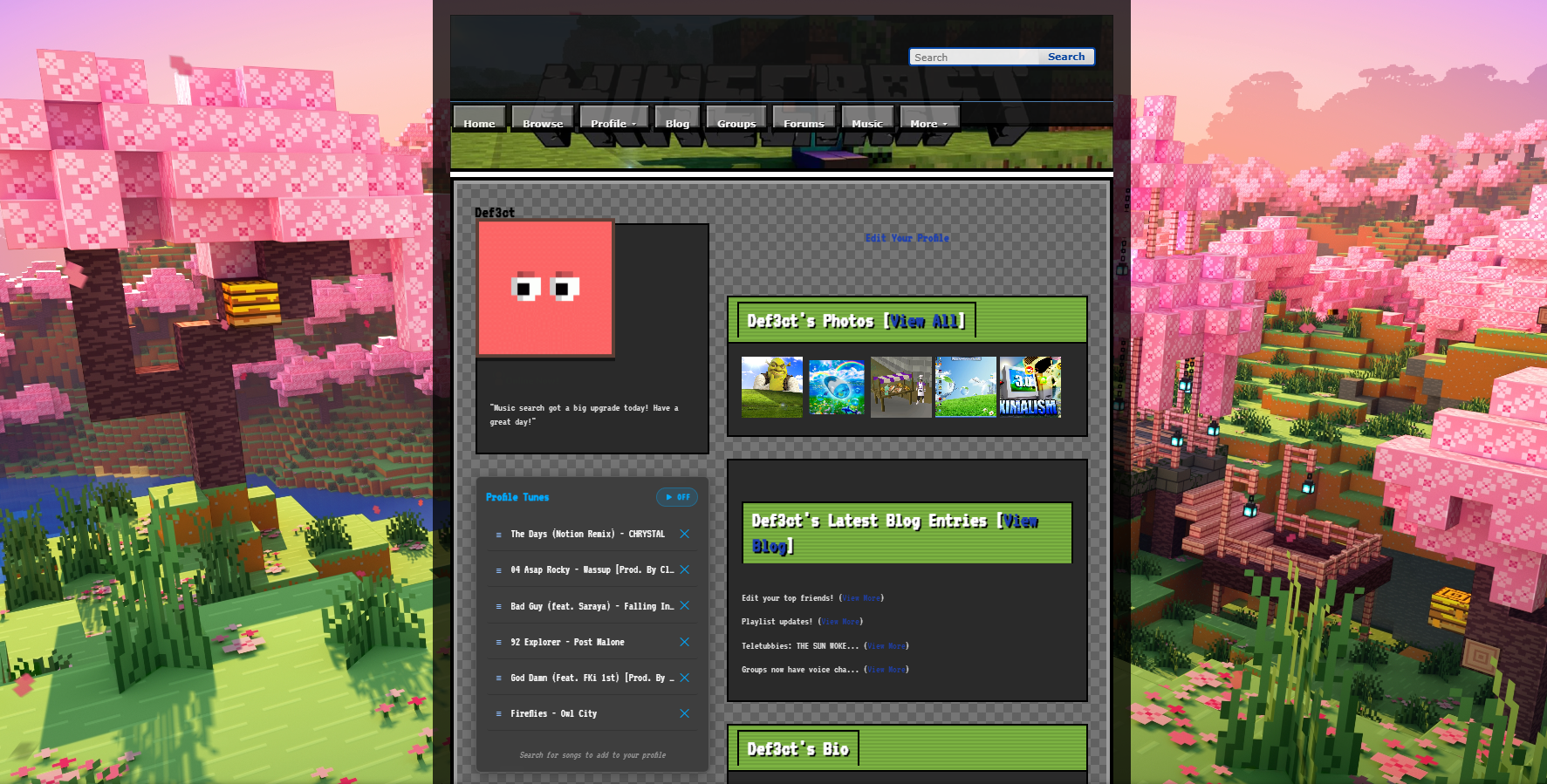
Task: Remove God Damn (Feat. FKi 1st) track
Action: pos(684,678)
